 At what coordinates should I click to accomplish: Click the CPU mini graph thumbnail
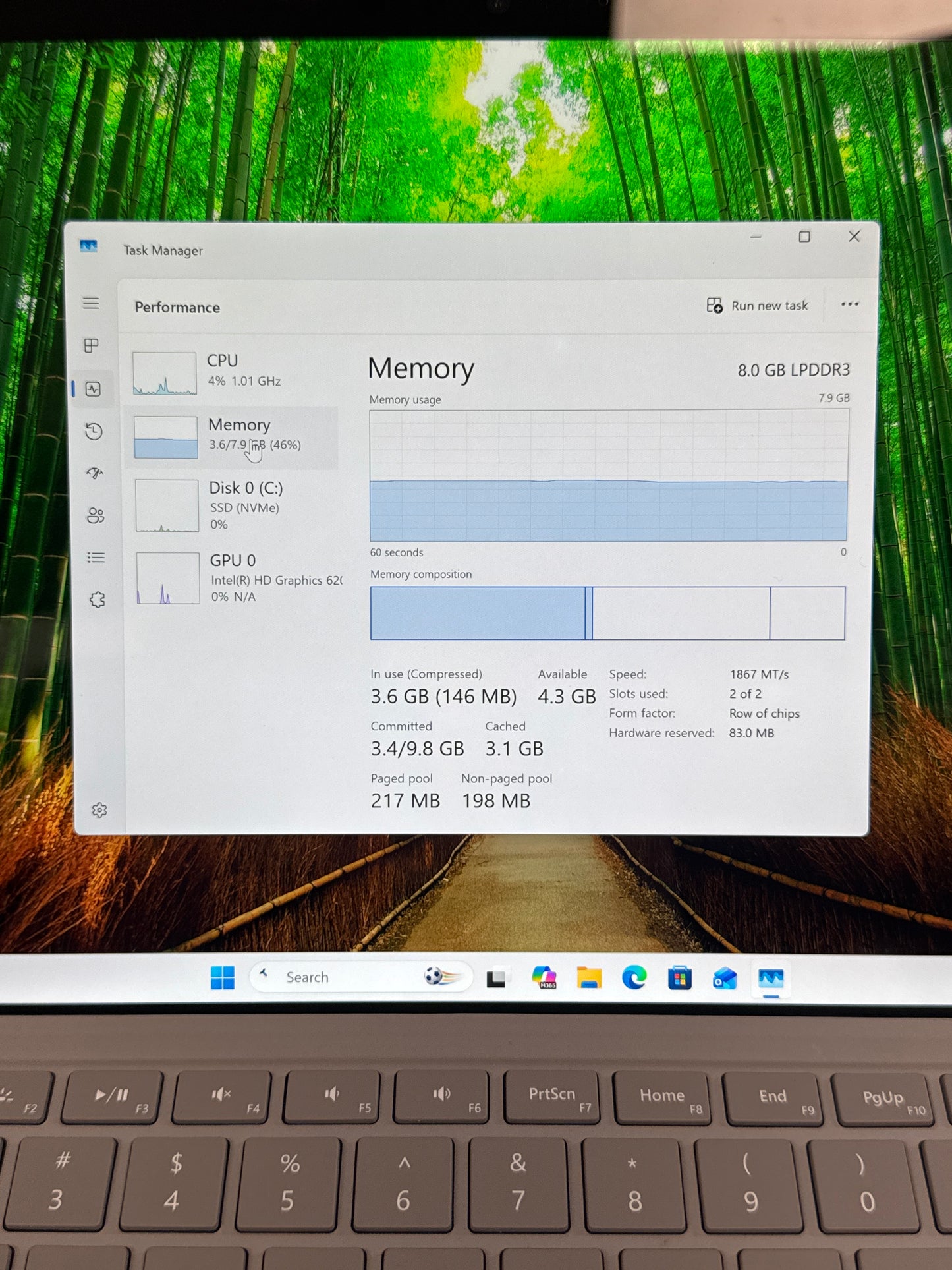(x=165, y=374)
